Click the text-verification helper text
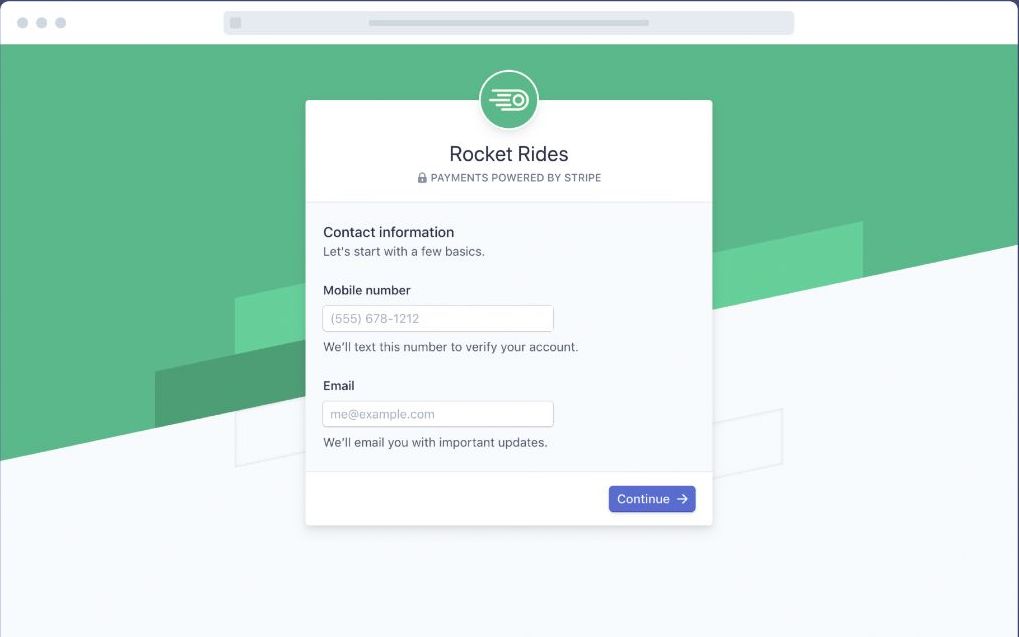Screen dimensions: 1019x637 (x=450, y=347)
